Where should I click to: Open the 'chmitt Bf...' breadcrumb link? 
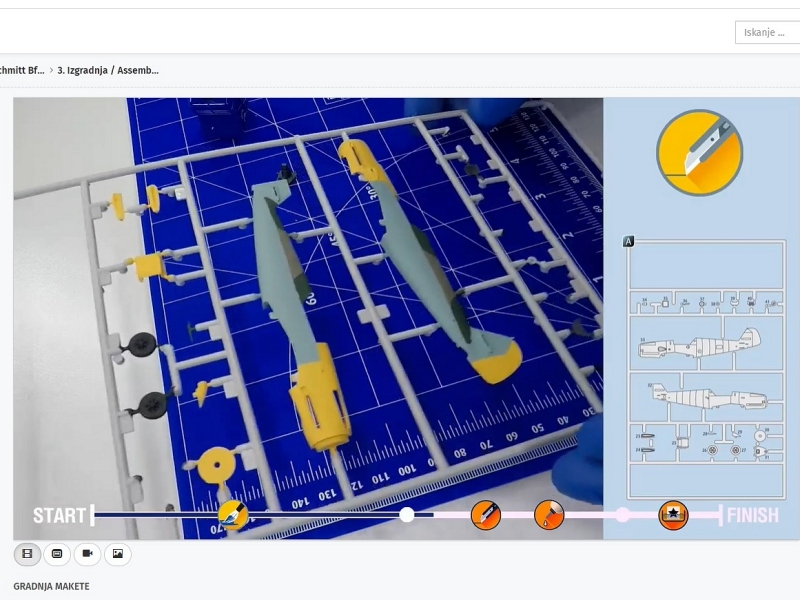click(22, 70)
